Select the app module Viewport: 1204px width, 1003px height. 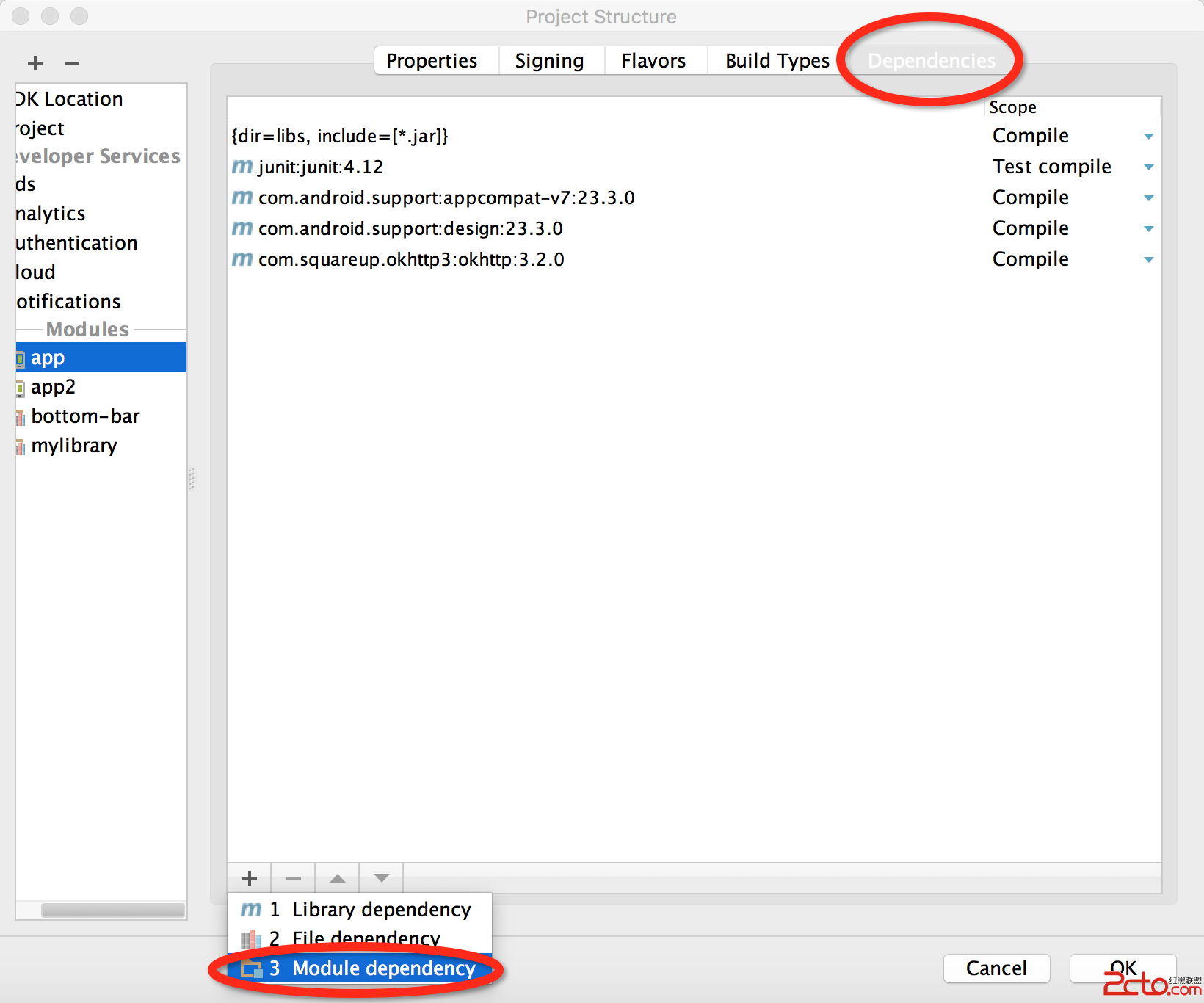pyautogui.click(x=101, y=358)
